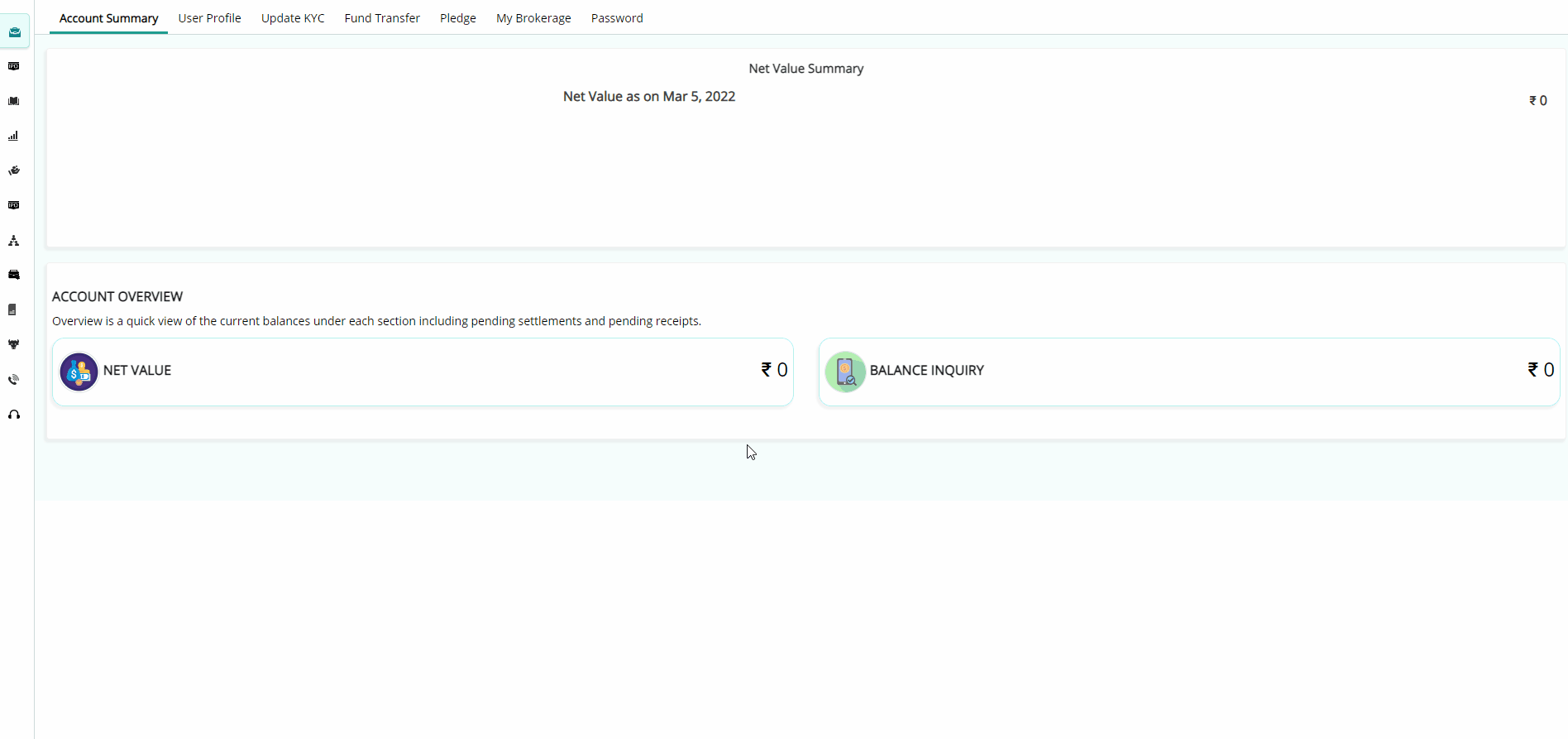Open the open-book icon in sidebar

click(14, 101)
